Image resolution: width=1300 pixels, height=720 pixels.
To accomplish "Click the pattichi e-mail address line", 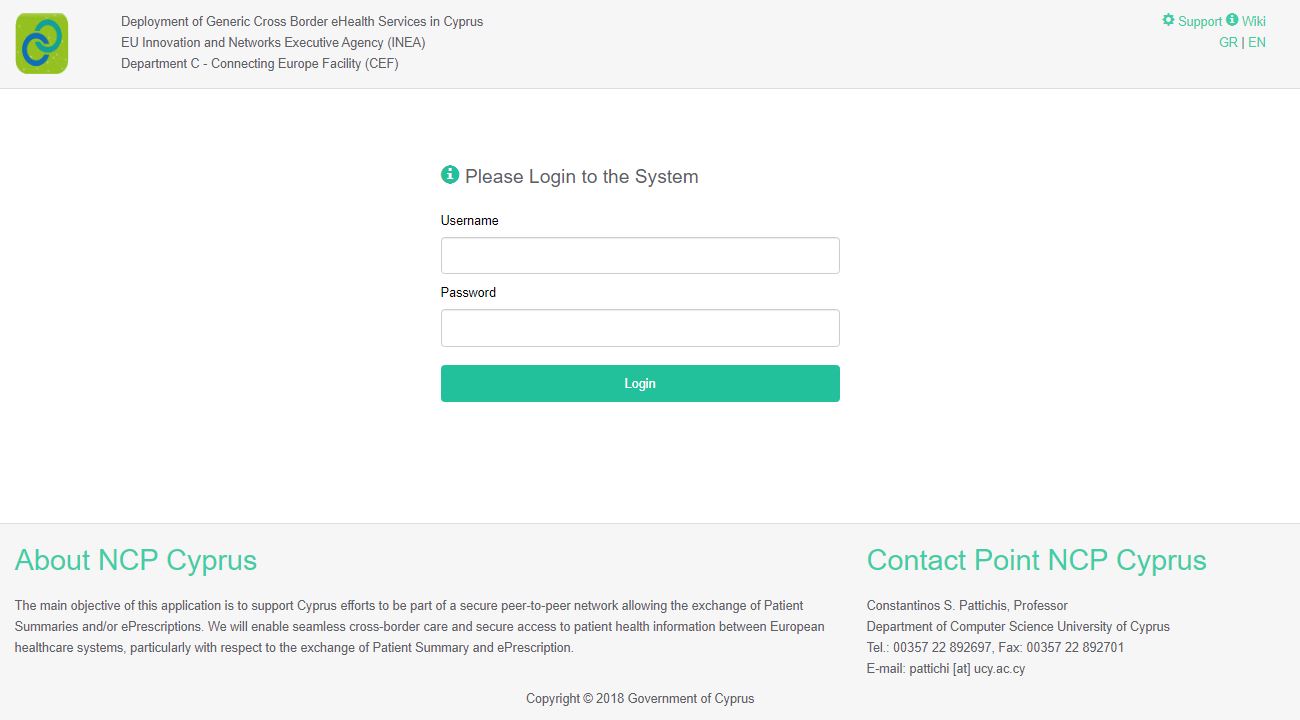I will point(945,669).
